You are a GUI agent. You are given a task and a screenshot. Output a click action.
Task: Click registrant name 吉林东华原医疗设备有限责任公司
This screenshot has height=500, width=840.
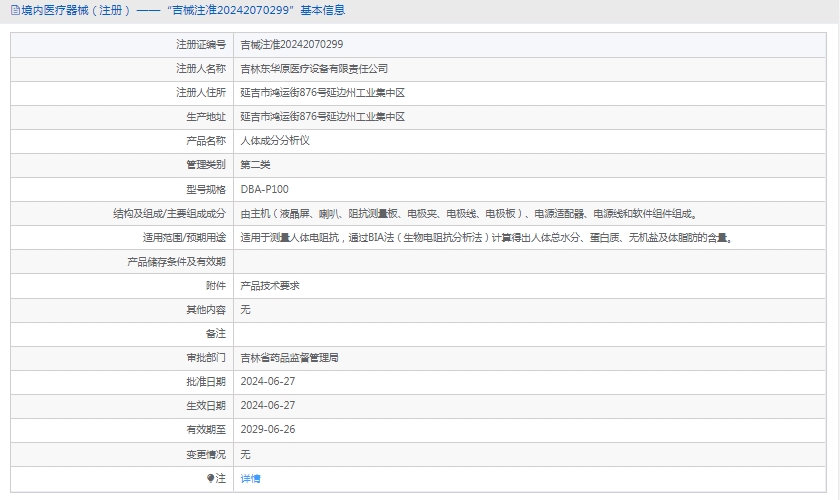point(314,69)
